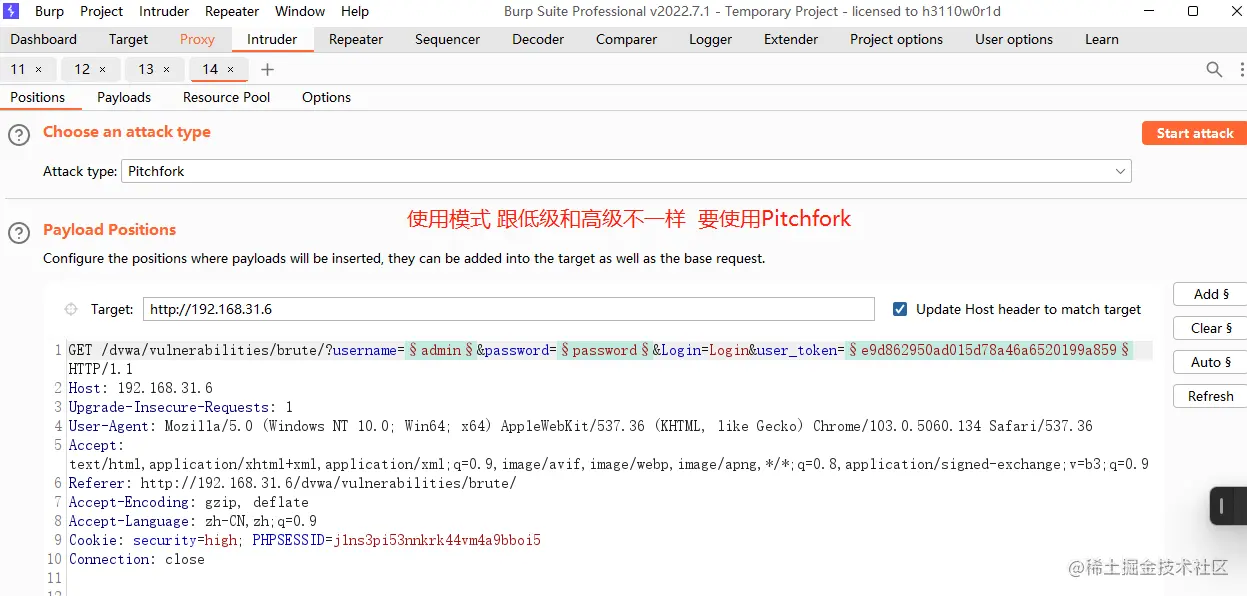Screen dimensions: 1247x596
Task: Switch to the Comparer tab
Action: coord(626,39)
